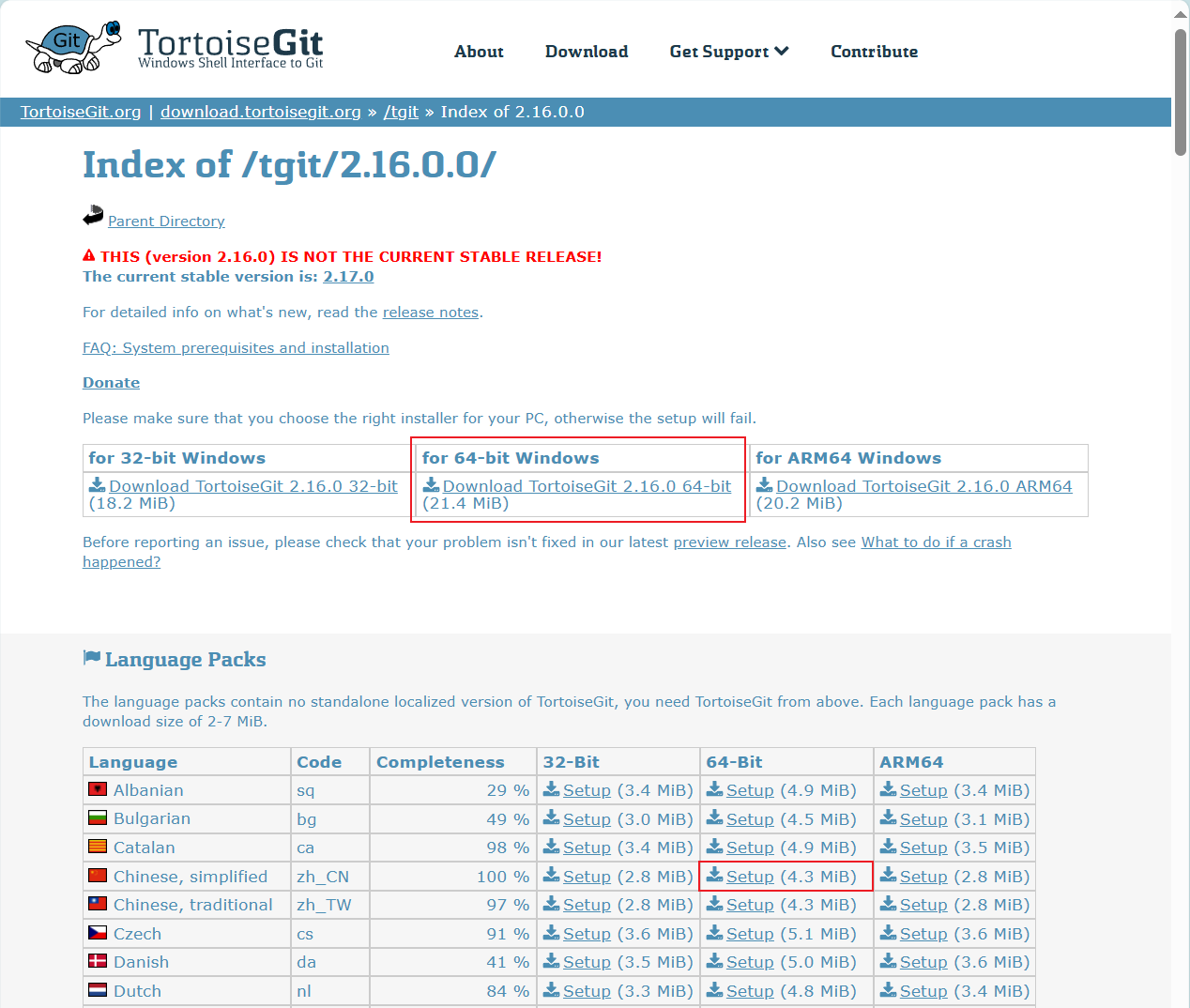Click download icon for Danish 64-Bit setup
The image size is (1190, 1008).
pyautogui.click(x=715, y=961)
